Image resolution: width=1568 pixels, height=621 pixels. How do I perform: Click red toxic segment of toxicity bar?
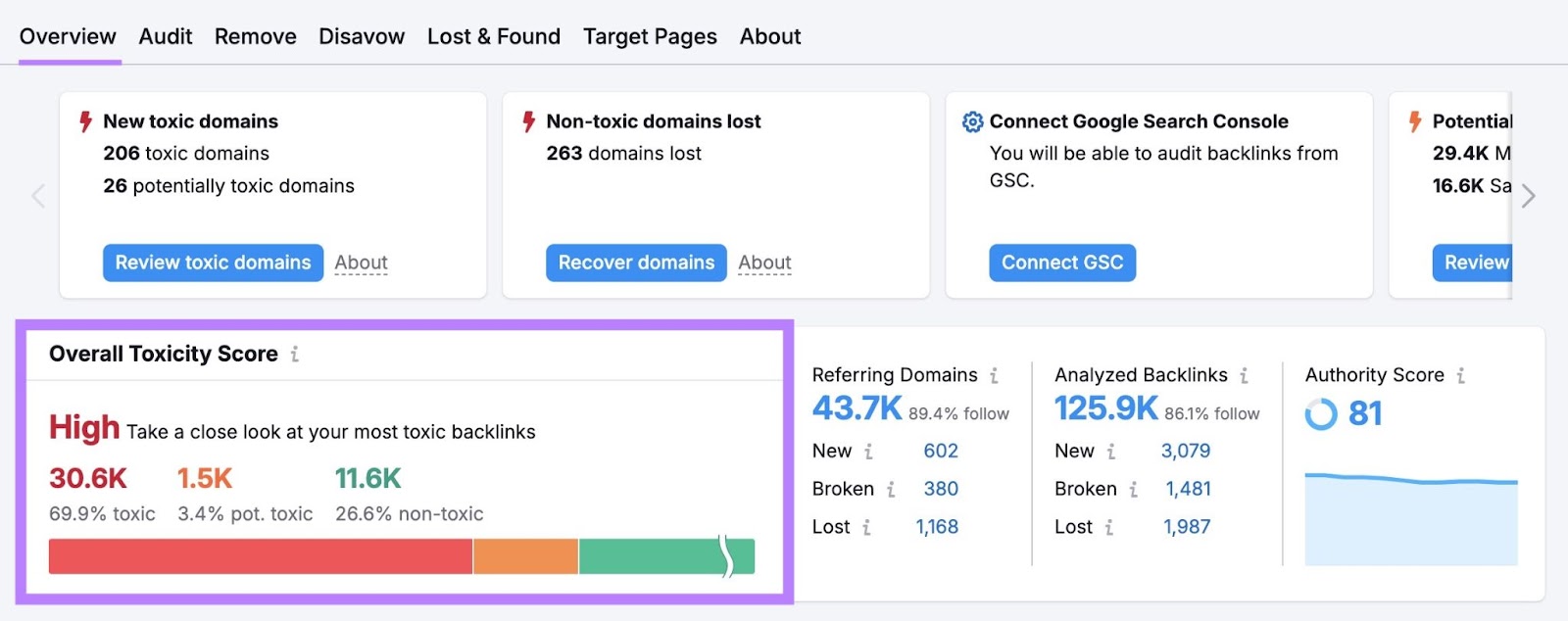[260, 556]
